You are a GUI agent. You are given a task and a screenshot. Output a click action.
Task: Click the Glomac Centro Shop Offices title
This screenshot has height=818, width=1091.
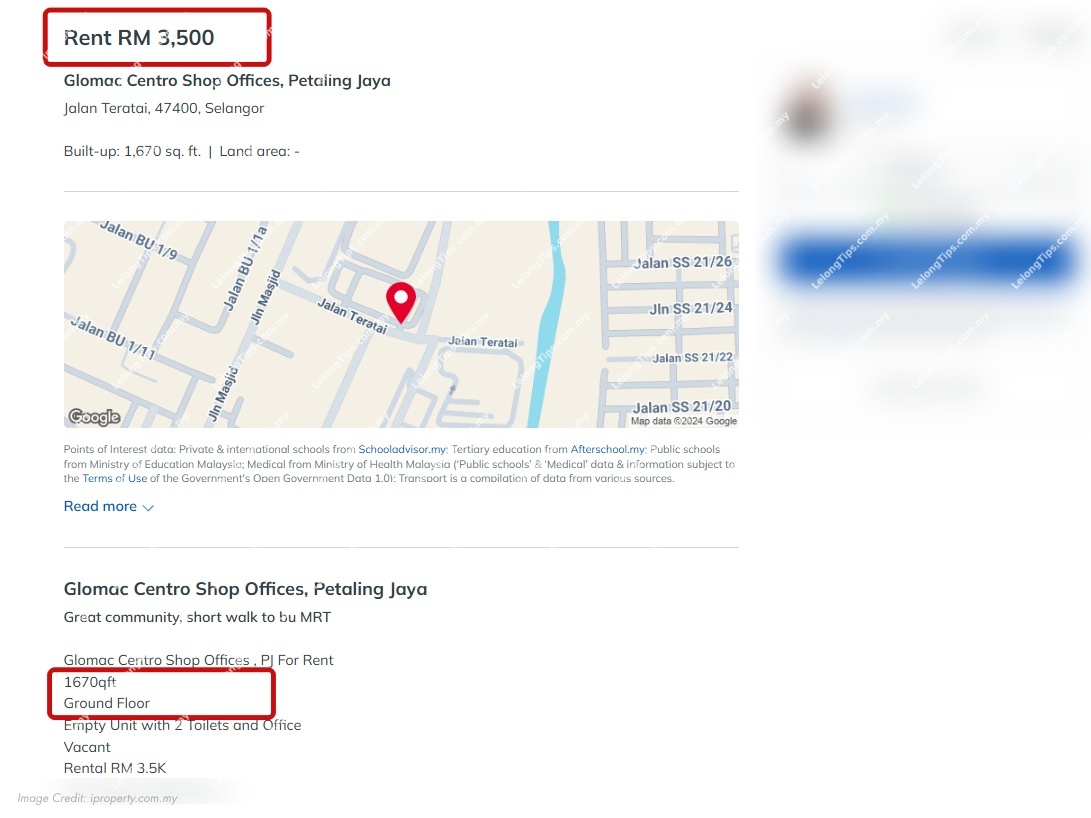coord(227,81)
